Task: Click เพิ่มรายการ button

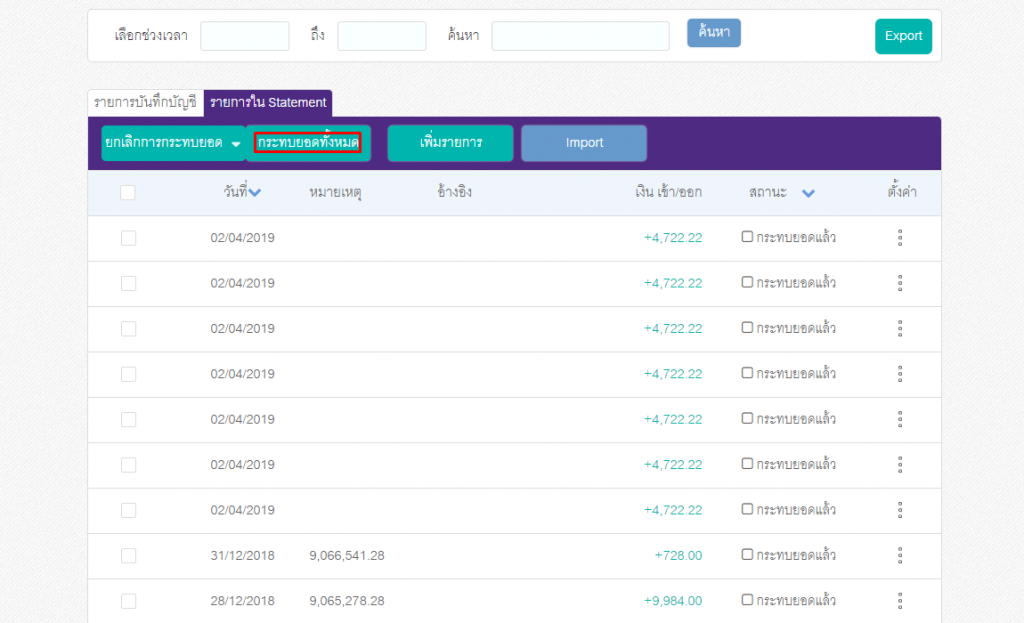Action: pos(451,143)
